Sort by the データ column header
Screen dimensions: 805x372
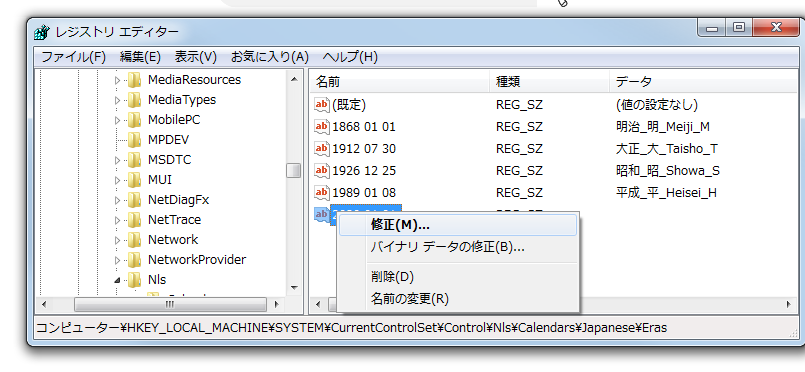coord(703,82)
